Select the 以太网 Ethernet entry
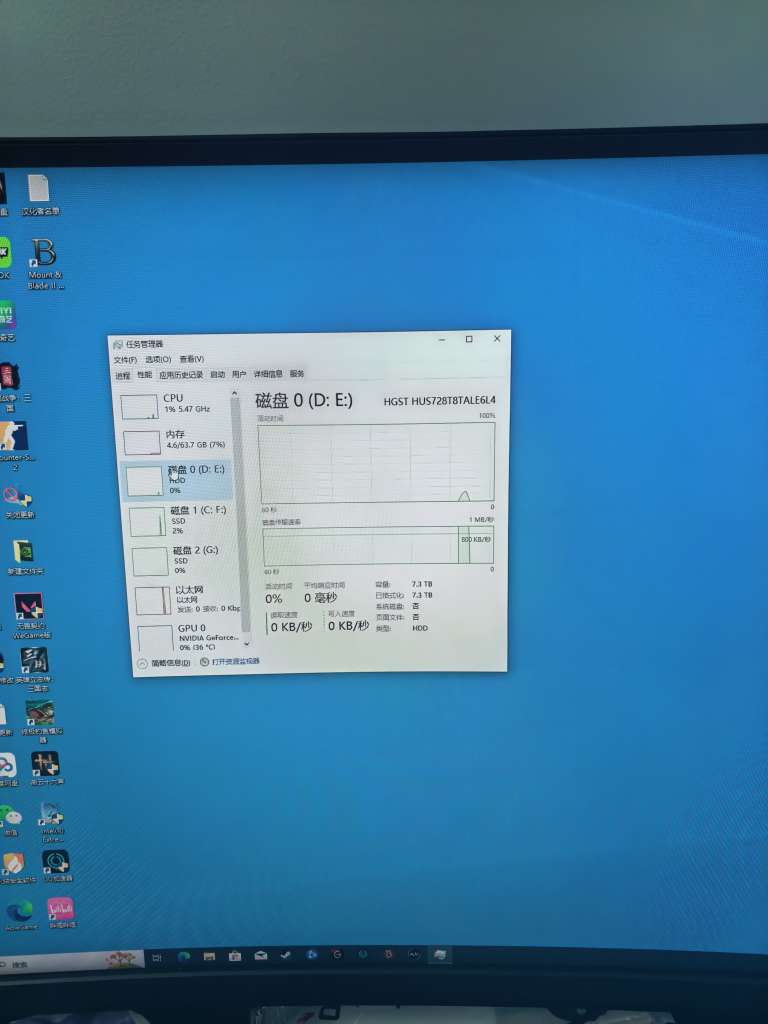This screenshot has height=1024, width=768. (187, 599)
